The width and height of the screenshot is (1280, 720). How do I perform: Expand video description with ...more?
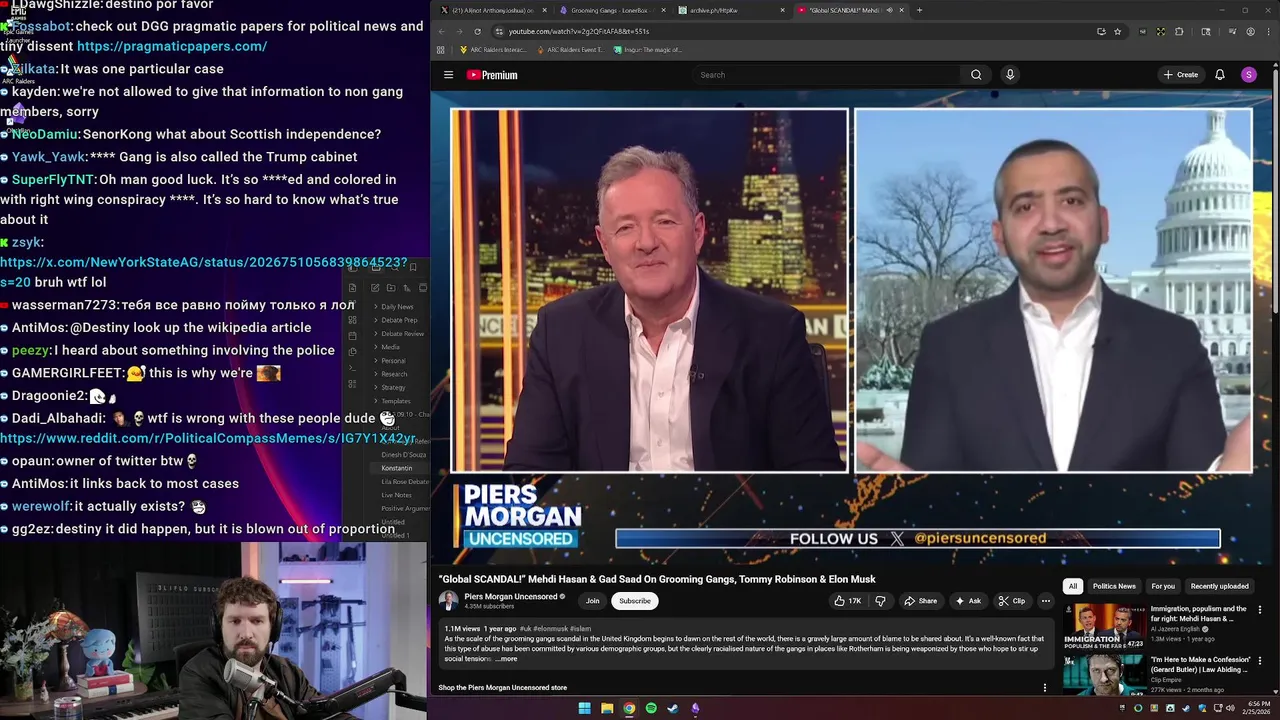(x=506, y=659)
